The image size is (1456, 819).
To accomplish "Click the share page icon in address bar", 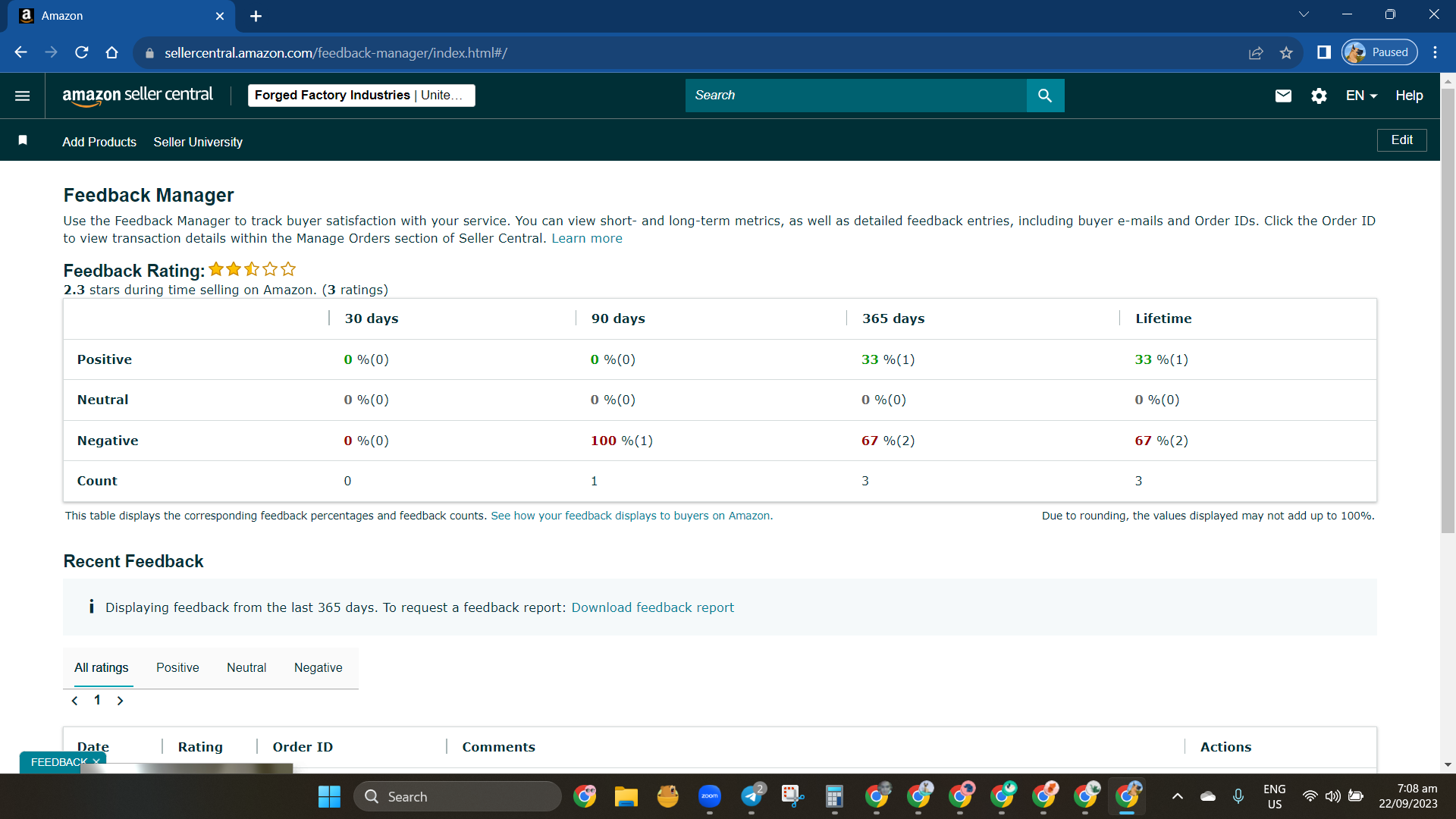I will pos(1256,53).
